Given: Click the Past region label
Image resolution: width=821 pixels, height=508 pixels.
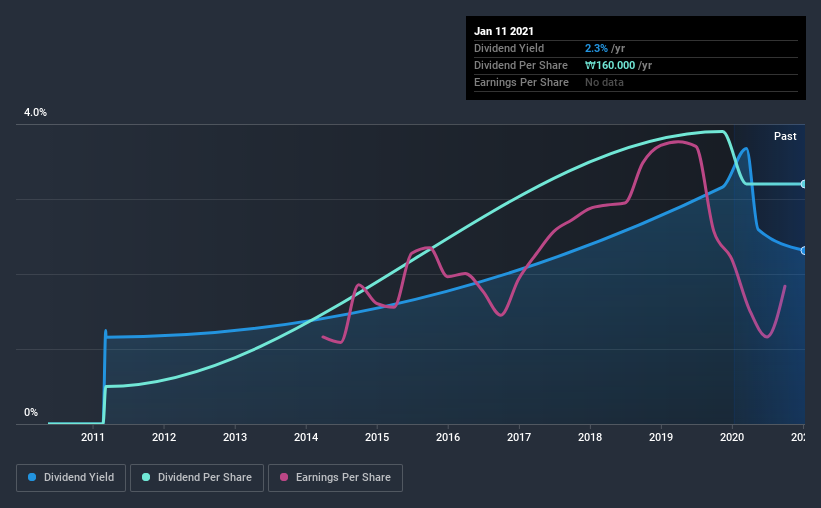Looking at the screenshot, I should click(785, 136).
